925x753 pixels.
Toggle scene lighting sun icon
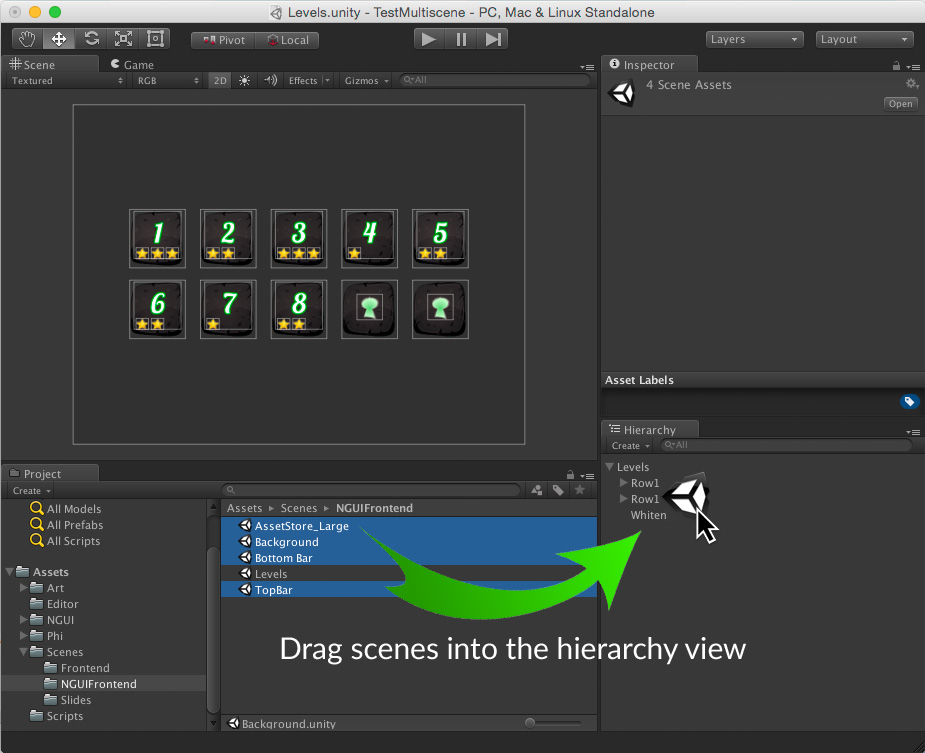[x=244, y=80]
